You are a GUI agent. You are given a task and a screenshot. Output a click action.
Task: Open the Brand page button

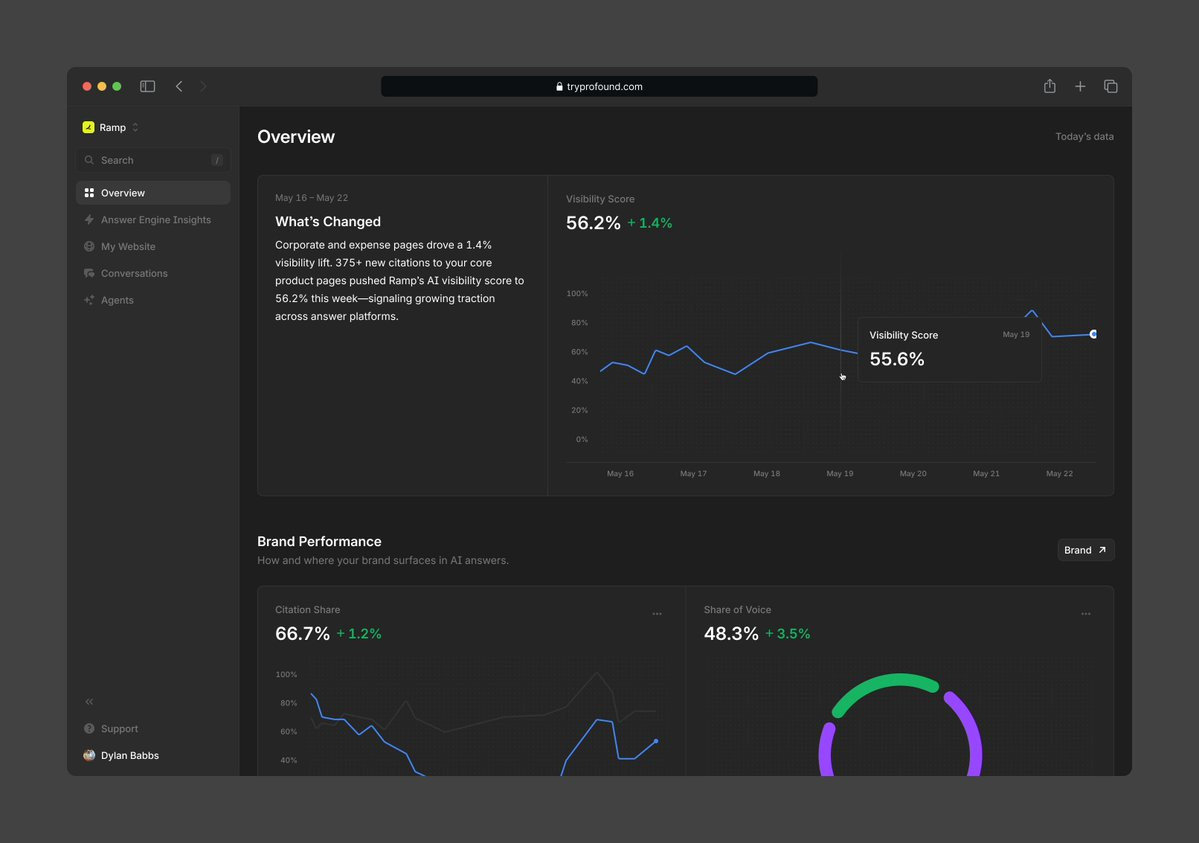pyautogui.click(x=1085, y=550)
